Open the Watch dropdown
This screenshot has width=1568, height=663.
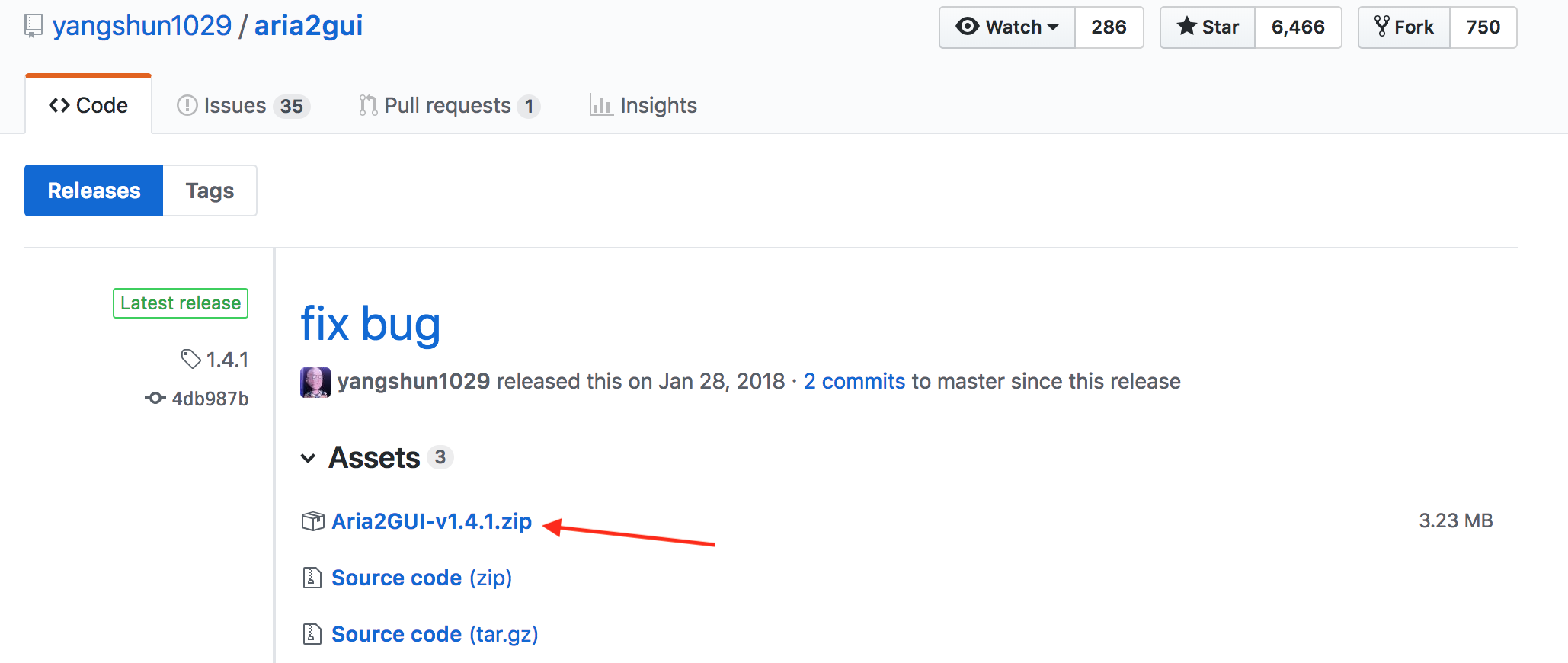click(1007, 27)
